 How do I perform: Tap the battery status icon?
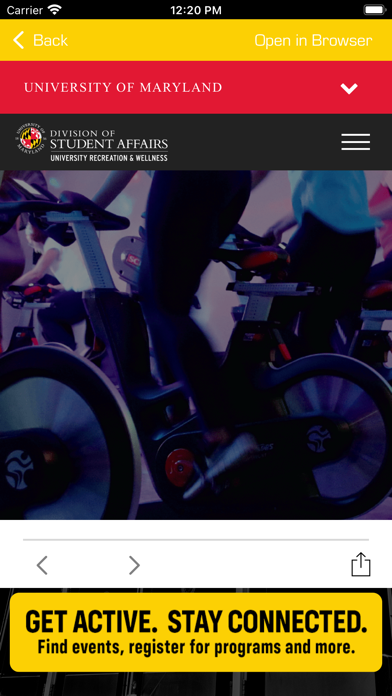(x=374, y=9)
